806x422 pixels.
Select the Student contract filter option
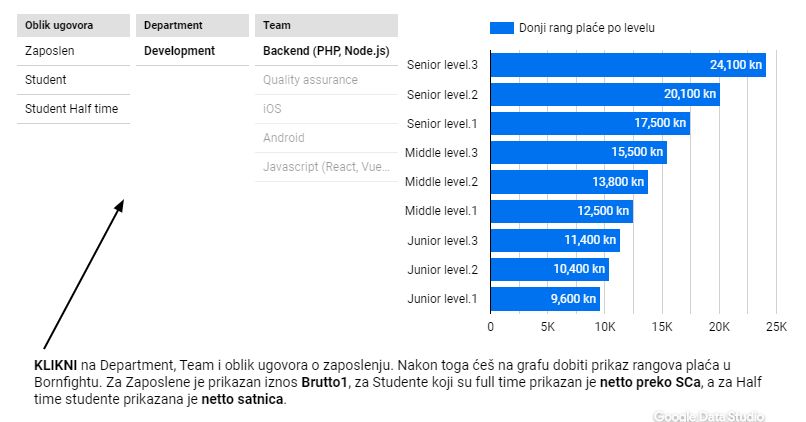73,80
